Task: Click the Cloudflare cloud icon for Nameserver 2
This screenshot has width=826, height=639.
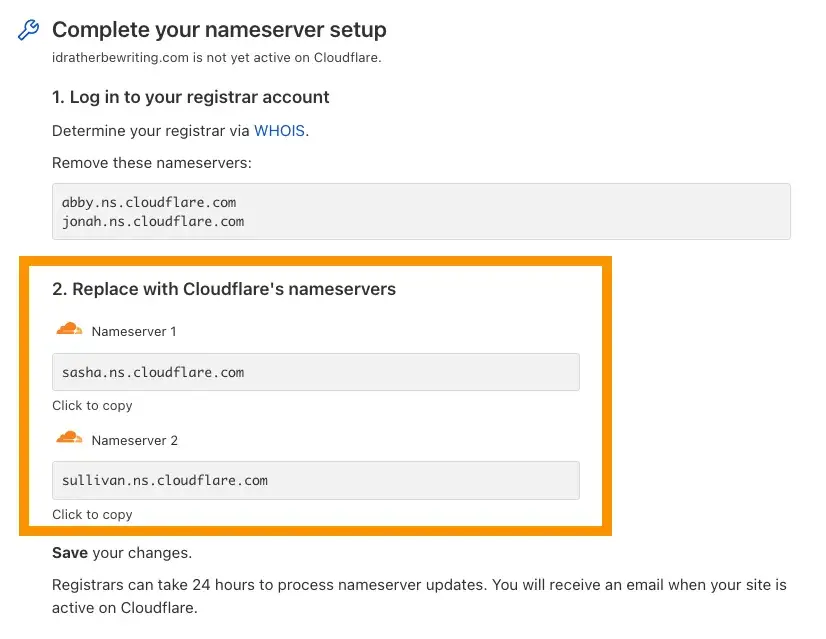Action: pos(70,438)
